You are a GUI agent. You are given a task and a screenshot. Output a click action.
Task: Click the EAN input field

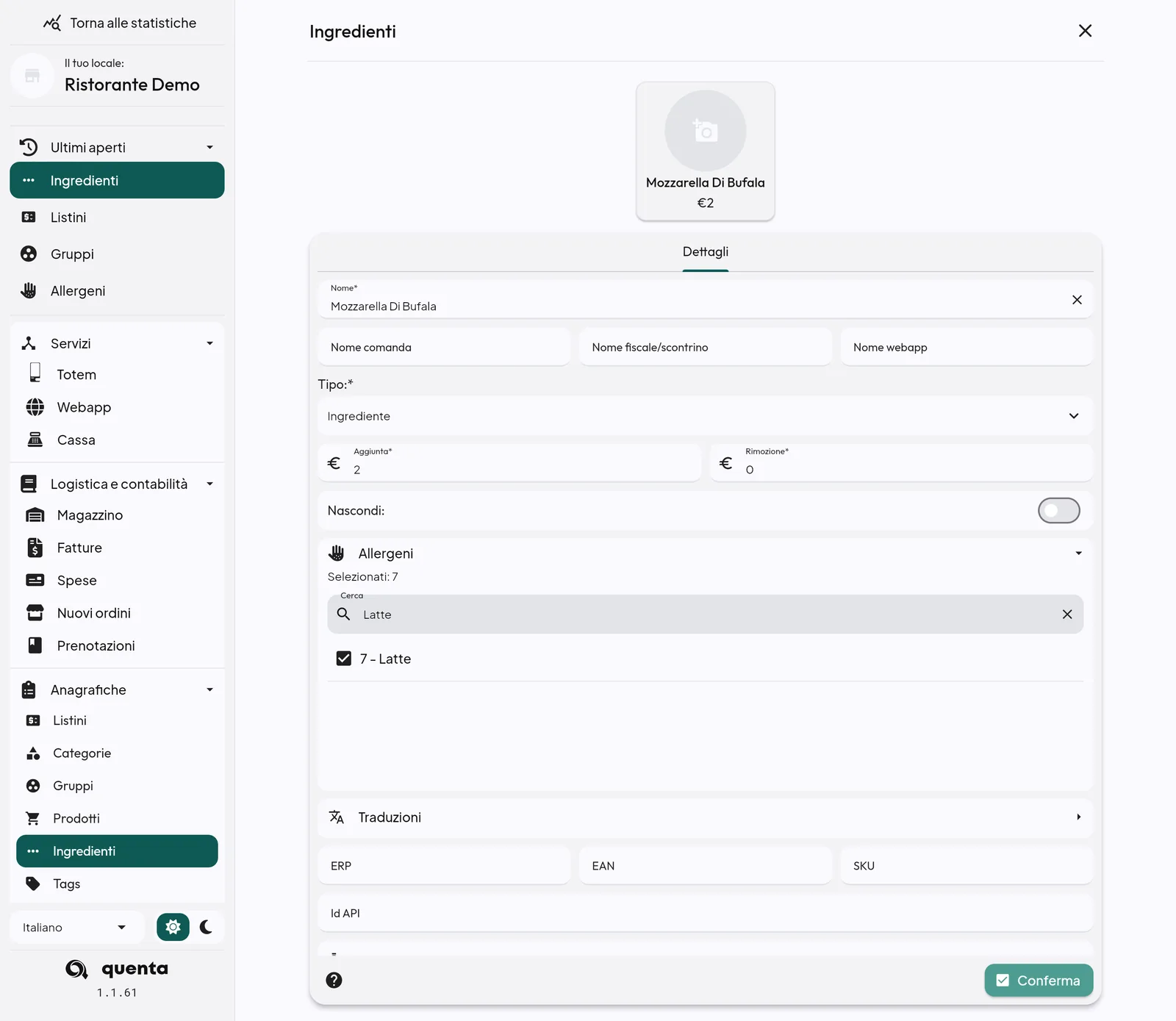[705, 865]
